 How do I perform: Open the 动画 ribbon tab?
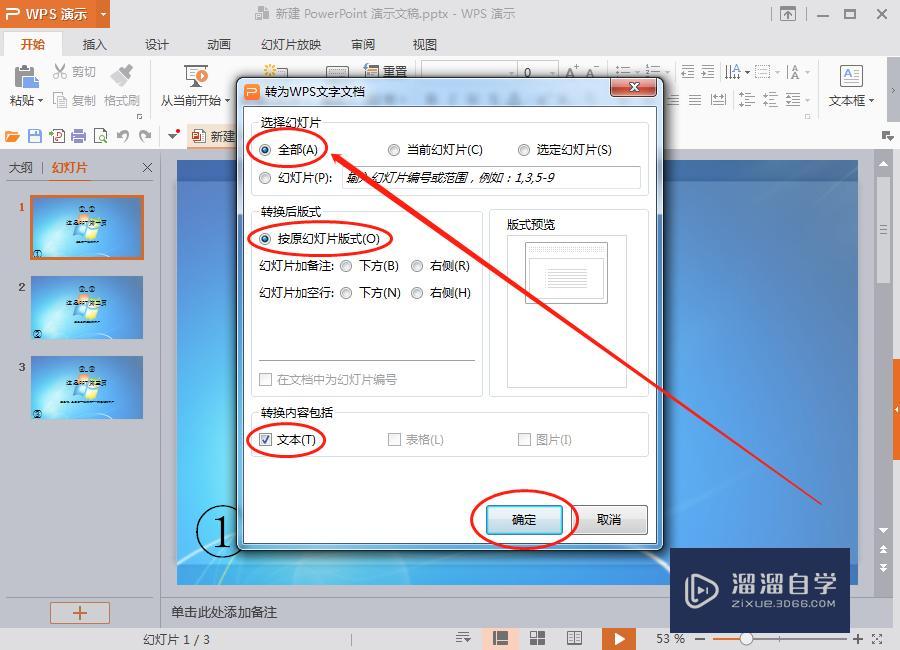click(x=219, y=44)
